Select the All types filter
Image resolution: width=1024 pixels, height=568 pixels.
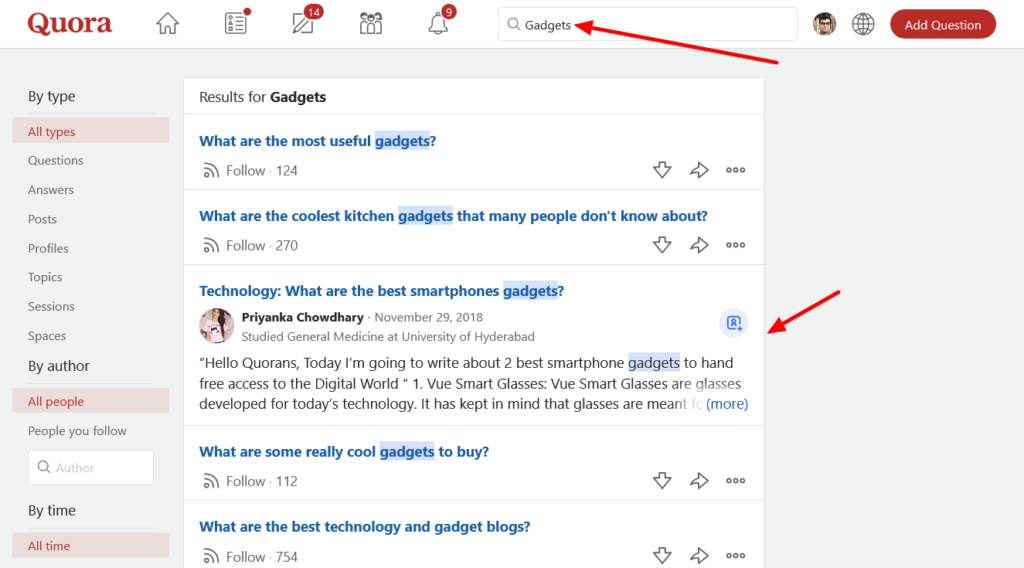91,131
